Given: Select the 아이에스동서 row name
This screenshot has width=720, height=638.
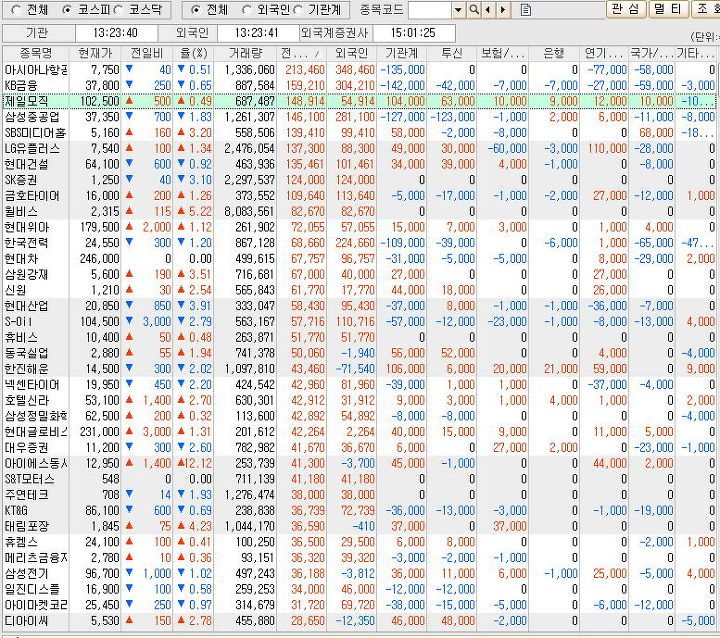Looking at the screenshot, I should click(x=36, y=463).
